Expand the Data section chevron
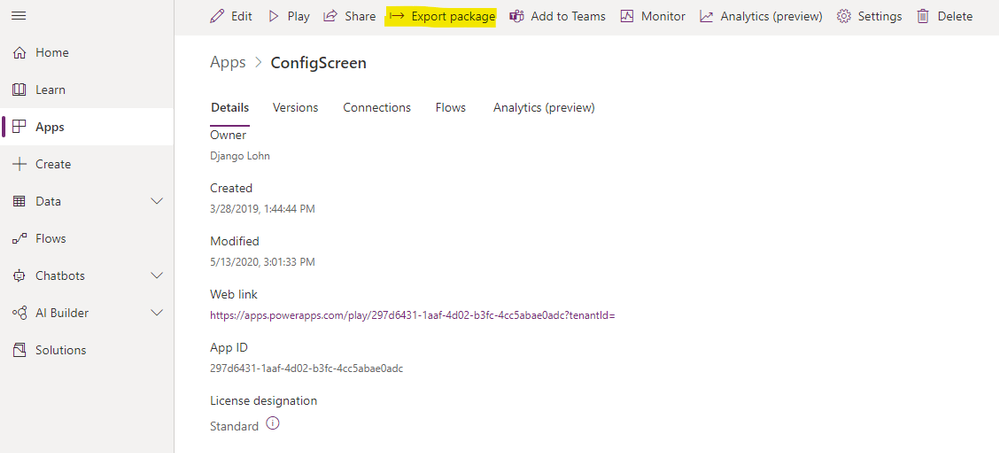The height and width of the screenshot is (453, 999). point(156,201)
